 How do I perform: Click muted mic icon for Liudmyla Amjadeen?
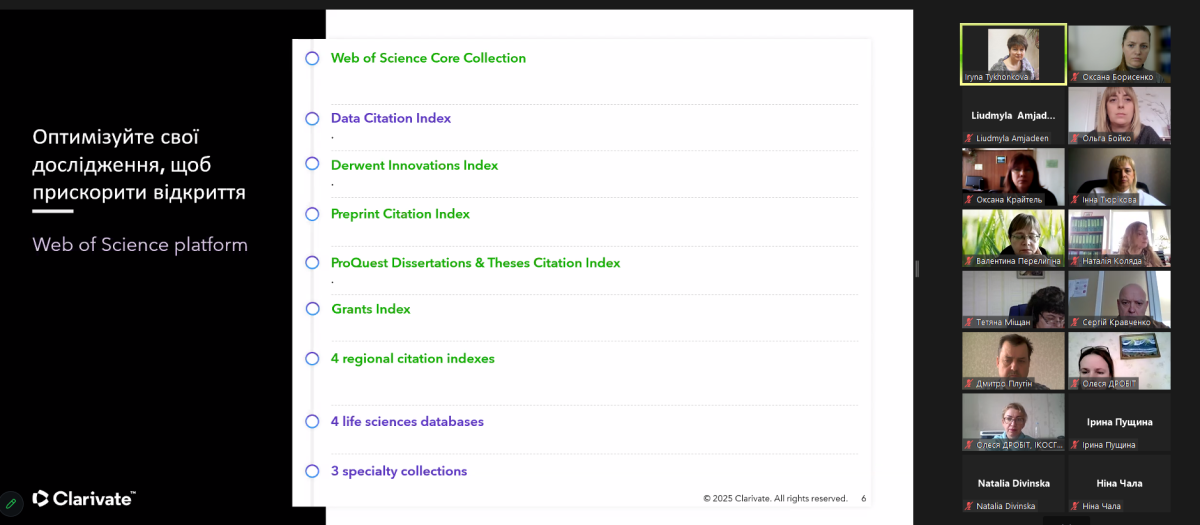(969, 138)
